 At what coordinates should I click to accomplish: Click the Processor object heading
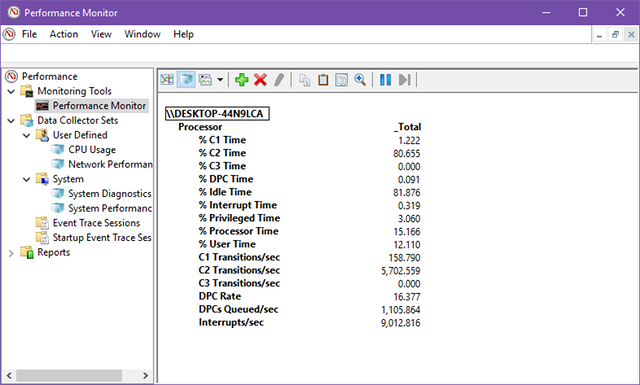point(200,127)
